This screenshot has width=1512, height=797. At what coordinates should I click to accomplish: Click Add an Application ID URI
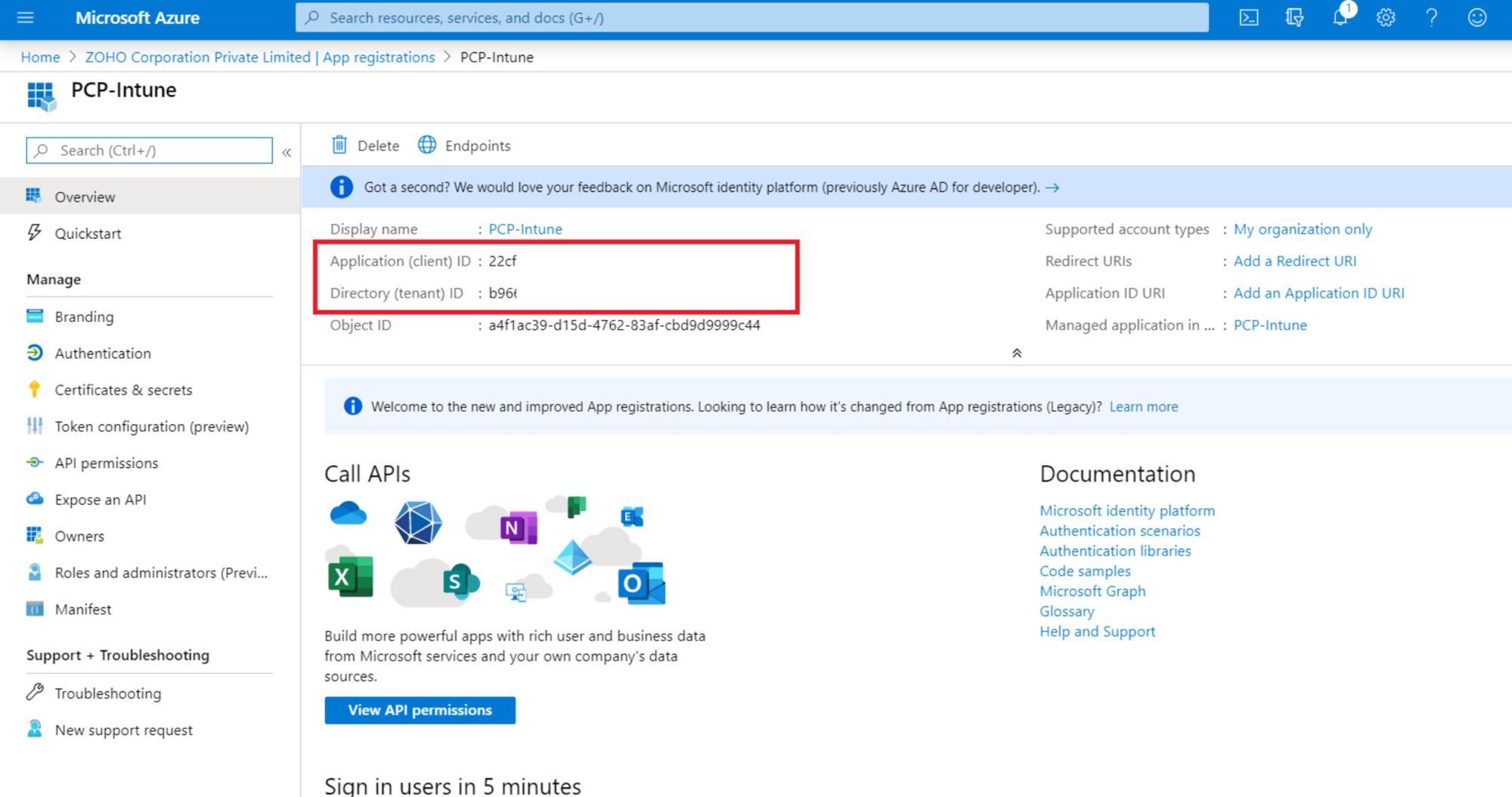click(1319, 293)
